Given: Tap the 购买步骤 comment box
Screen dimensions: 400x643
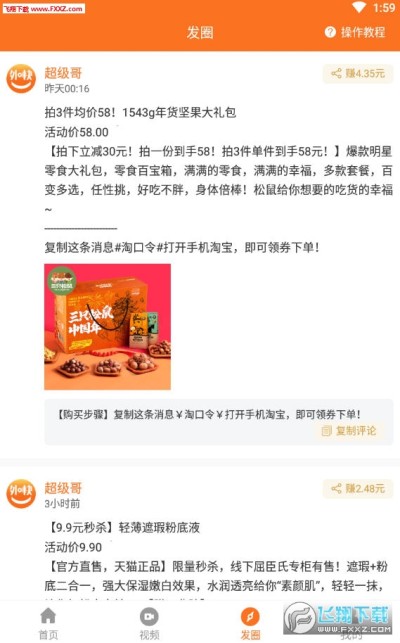Looking at the screenshot, I should (219, 422).
